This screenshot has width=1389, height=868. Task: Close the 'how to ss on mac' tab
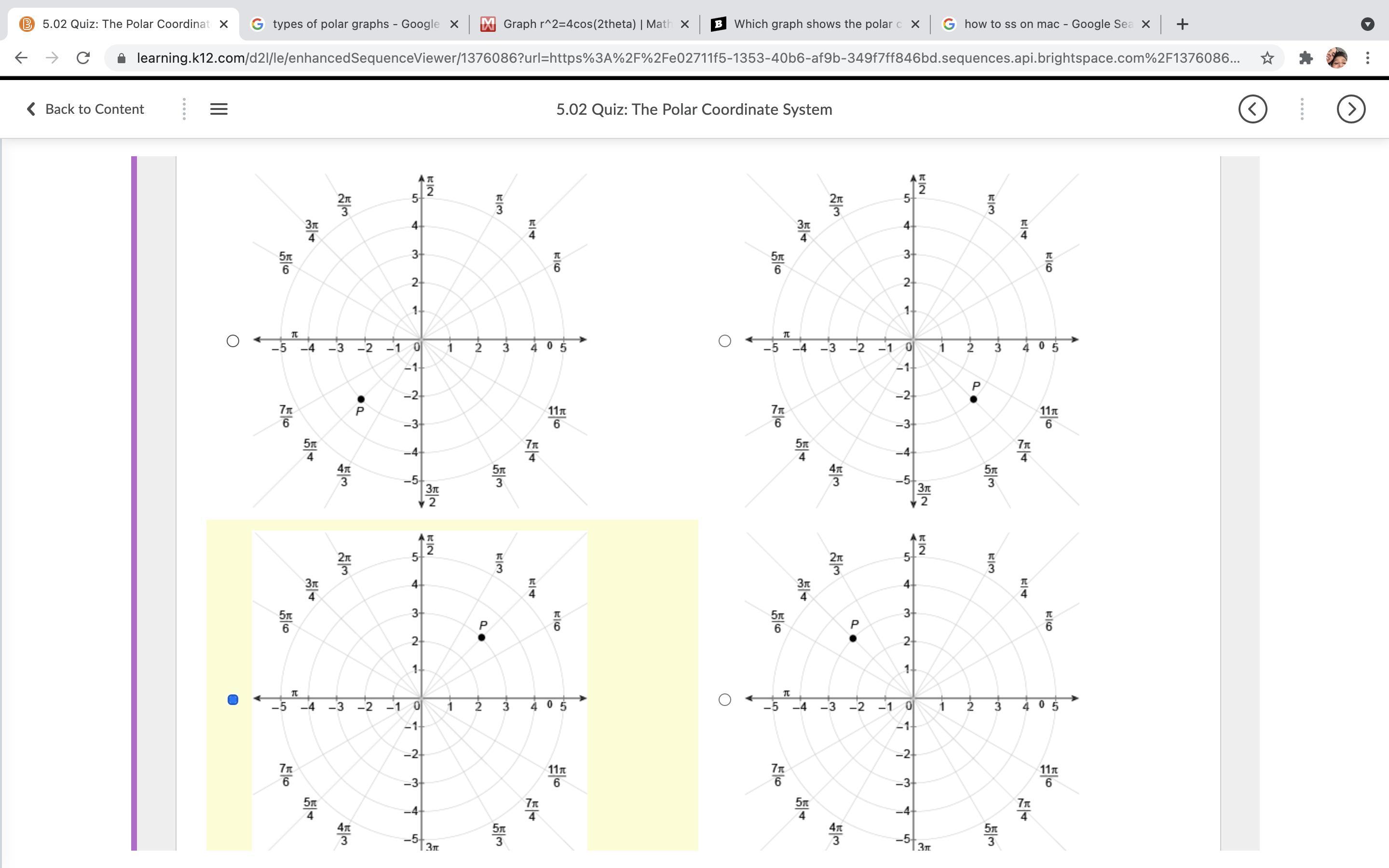pos(1145,24)
